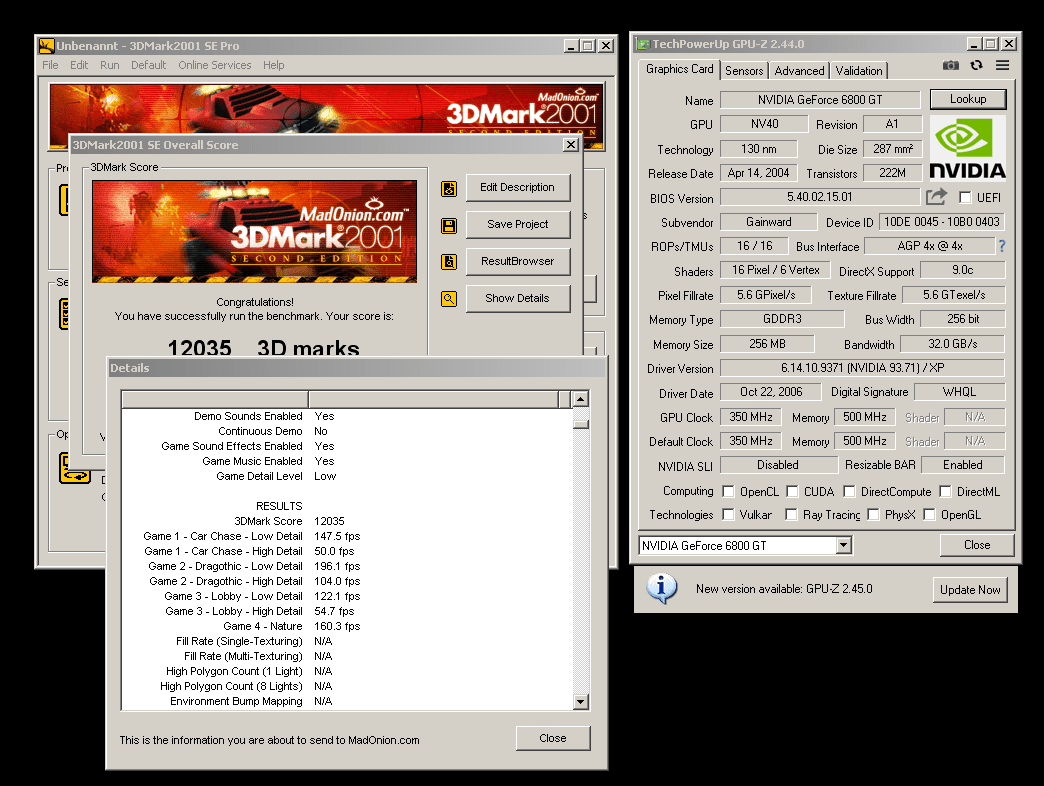Switch to the Advanced tab

click(x=800, y=71)
